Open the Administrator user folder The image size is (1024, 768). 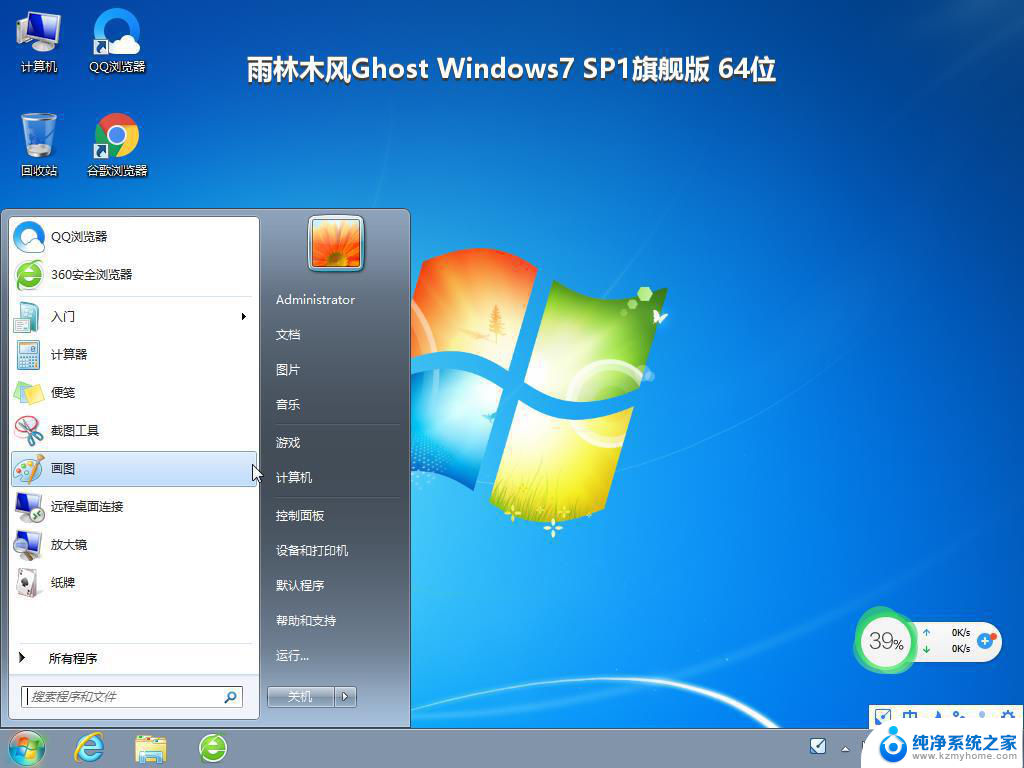[x=315, y=300]
